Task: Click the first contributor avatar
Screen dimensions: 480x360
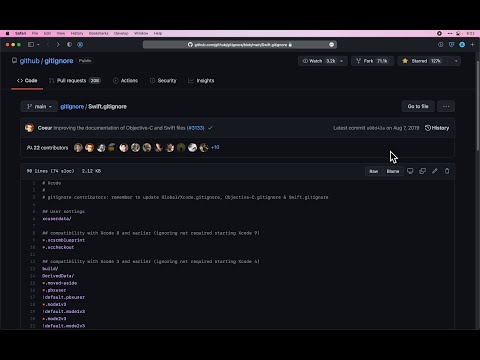Action: 78,147
